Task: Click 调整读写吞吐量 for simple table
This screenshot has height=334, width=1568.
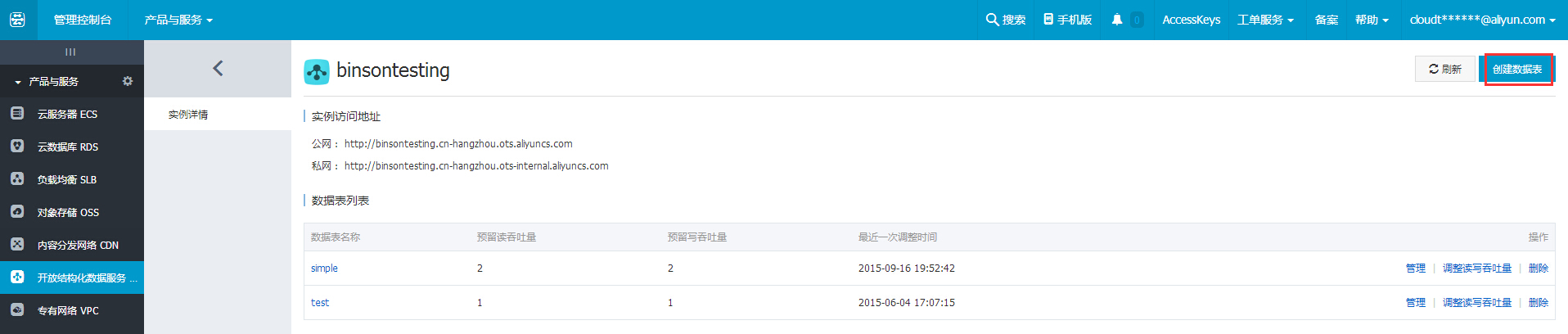Action: tap(1477, 269)
